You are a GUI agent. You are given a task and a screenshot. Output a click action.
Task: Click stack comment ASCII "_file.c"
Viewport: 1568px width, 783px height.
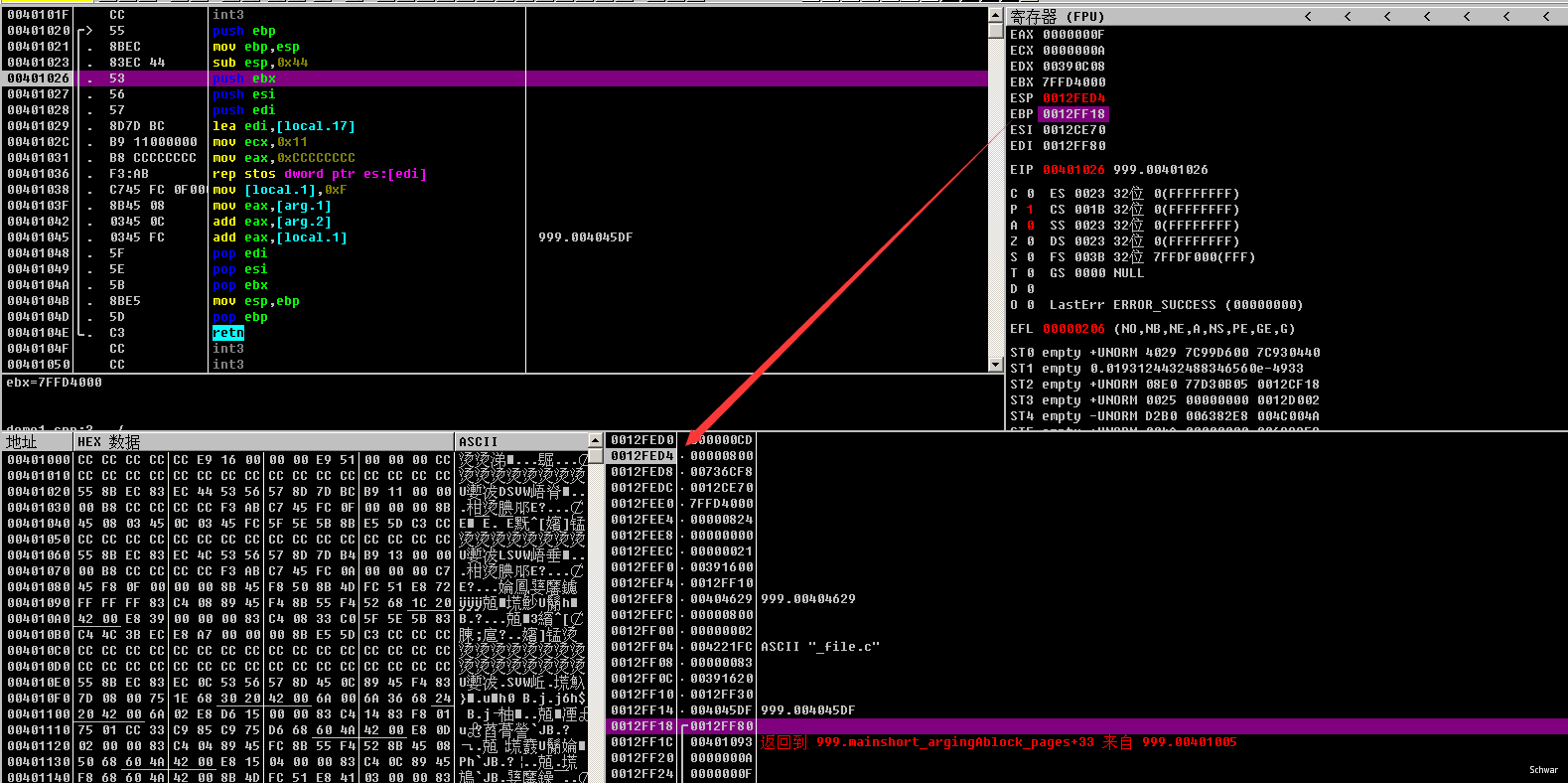click(x=820, y=647)
